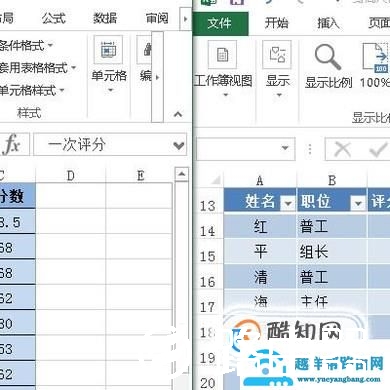Click the vertical scrollbar up arrow
This screenshot has height=390, width=390.
181,174
